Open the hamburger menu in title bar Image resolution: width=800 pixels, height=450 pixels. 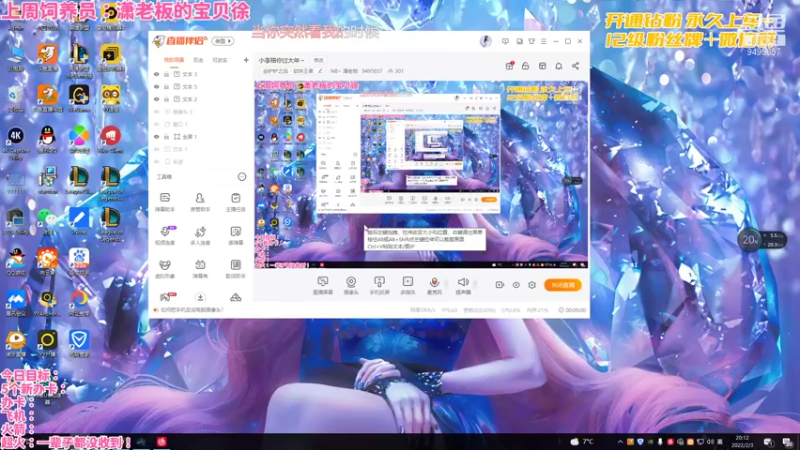pos(544,41)
